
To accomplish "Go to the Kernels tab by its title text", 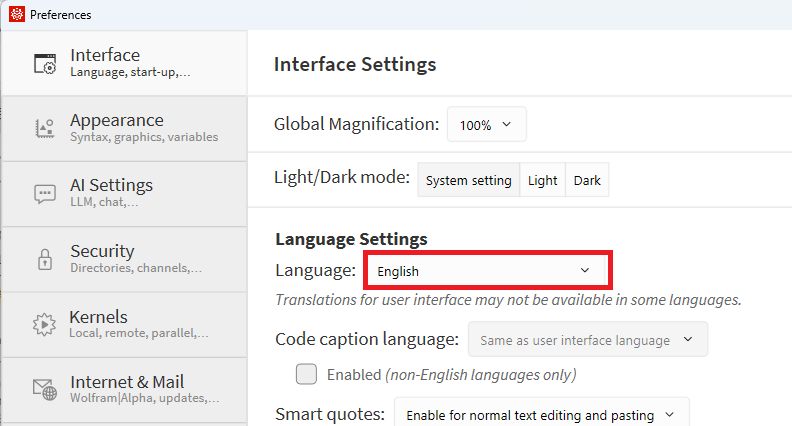I will 98,317.
